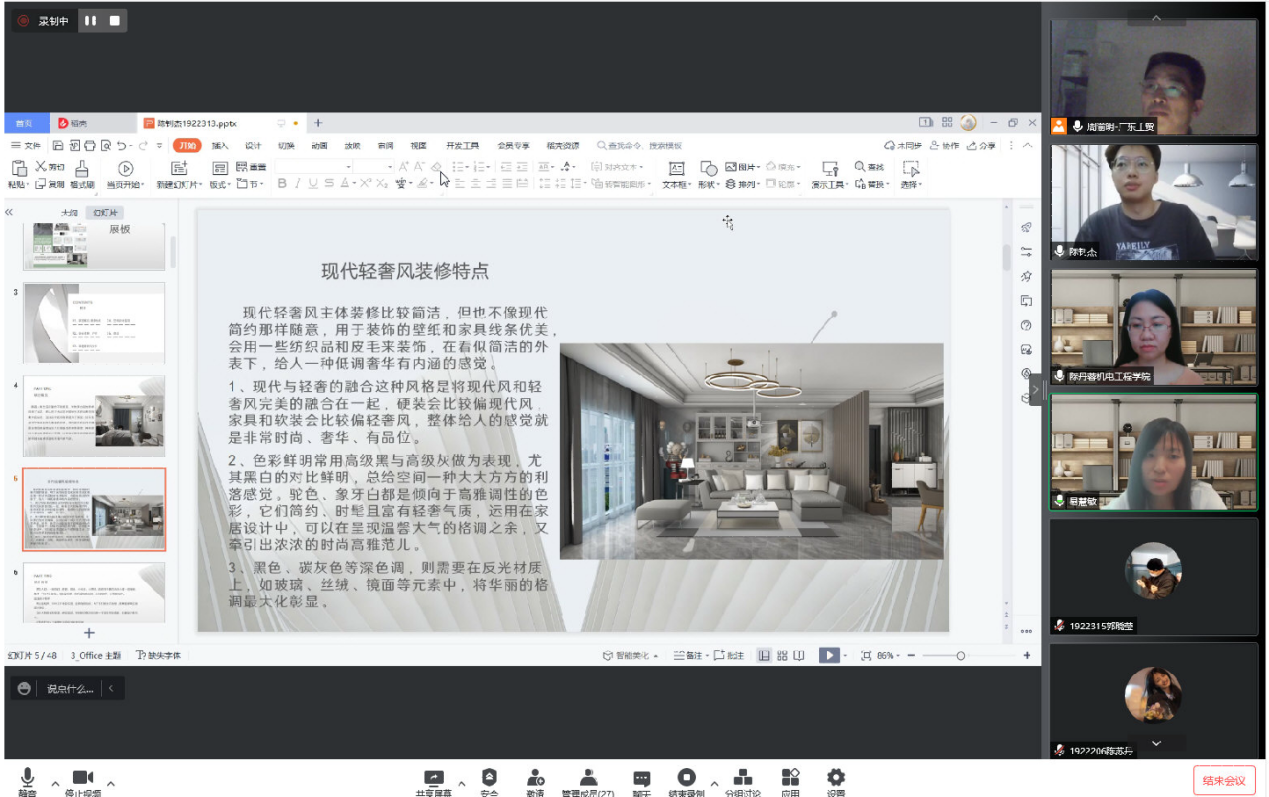Toggle Stop Video camera button
1269x797 pixels.
pyautogui.click(x=82, y=778)
